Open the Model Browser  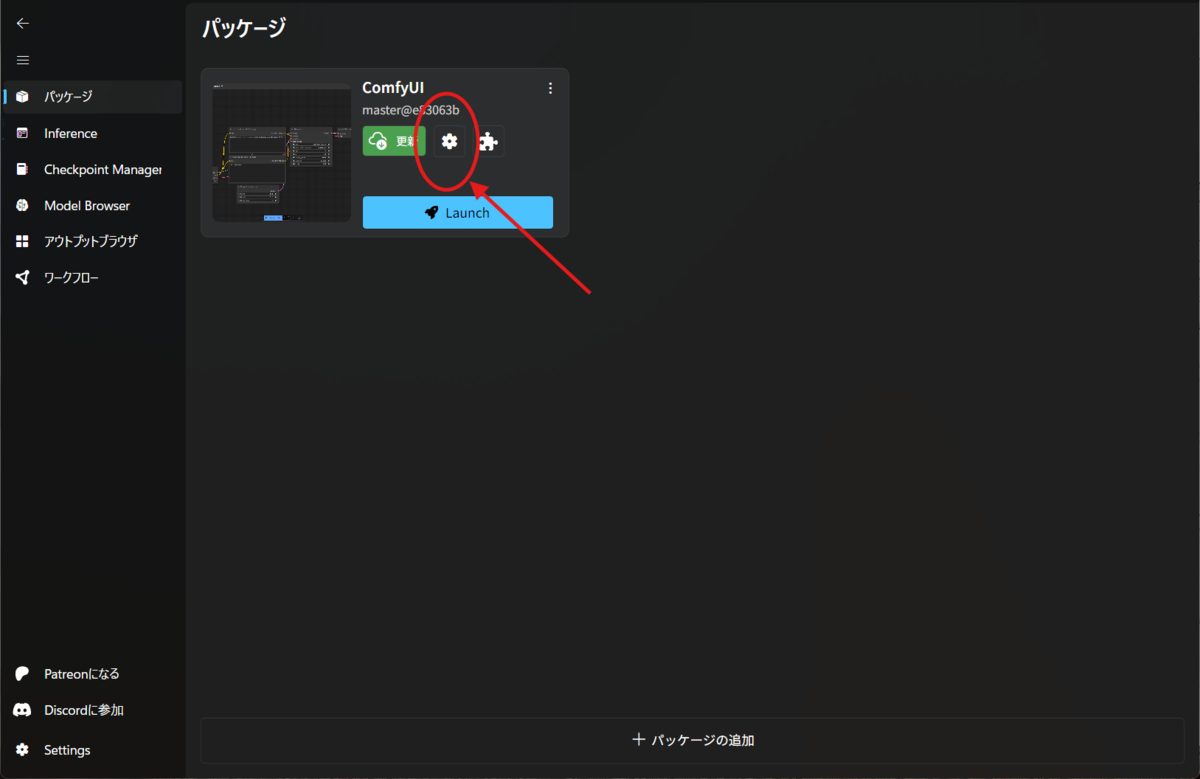click(93, 205)
